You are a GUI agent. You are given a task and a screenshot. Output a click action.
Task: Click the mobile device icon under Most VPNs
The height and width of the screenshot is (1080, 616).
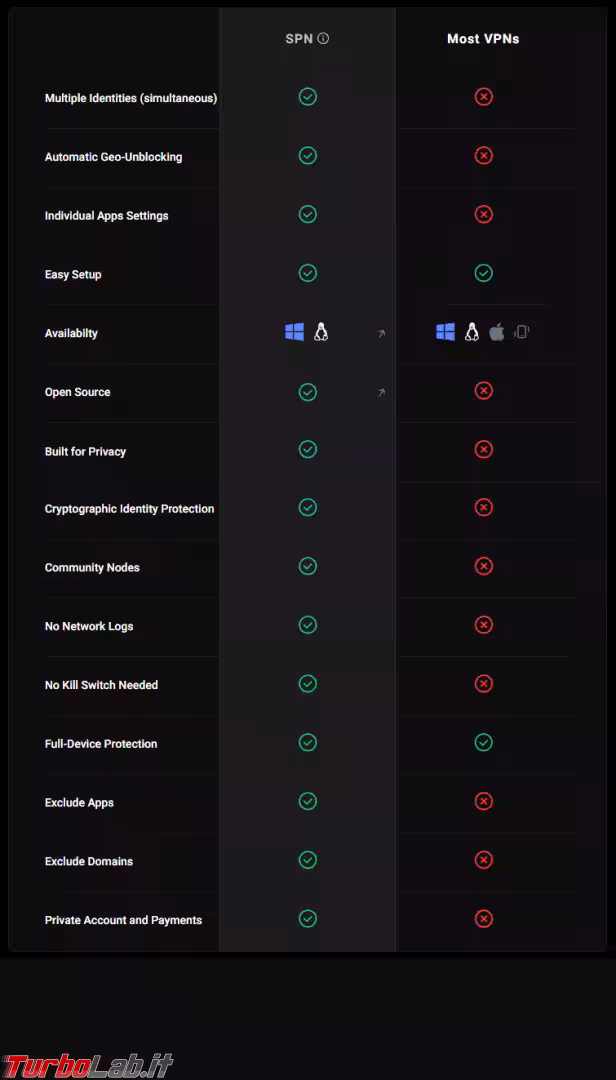[521, 332]
